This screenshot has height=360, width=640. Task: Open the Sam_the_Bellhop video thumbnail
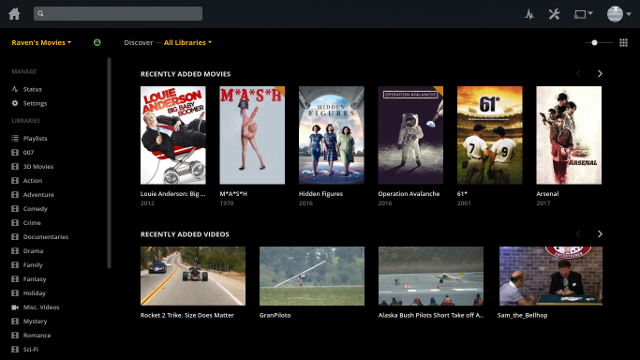pyautogui.click(x=551, y=276)
